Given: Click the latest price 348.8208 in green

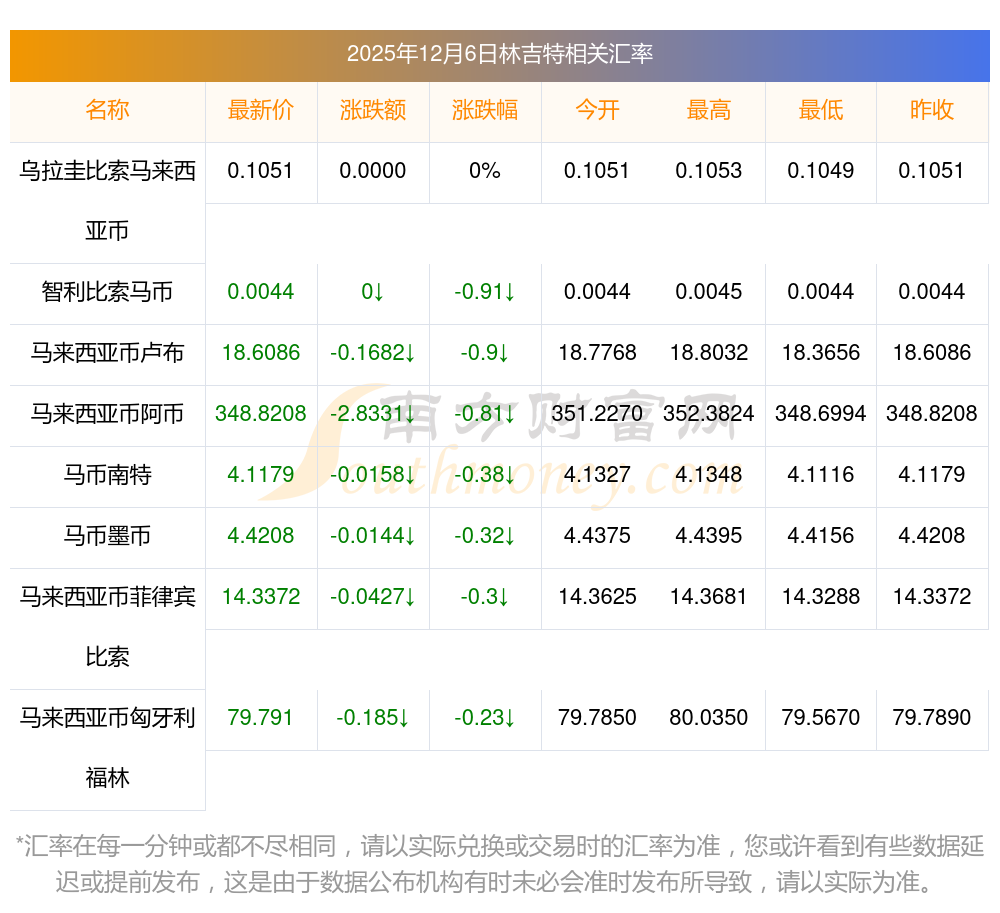Looking at the screenshot, I should [261, 414].
